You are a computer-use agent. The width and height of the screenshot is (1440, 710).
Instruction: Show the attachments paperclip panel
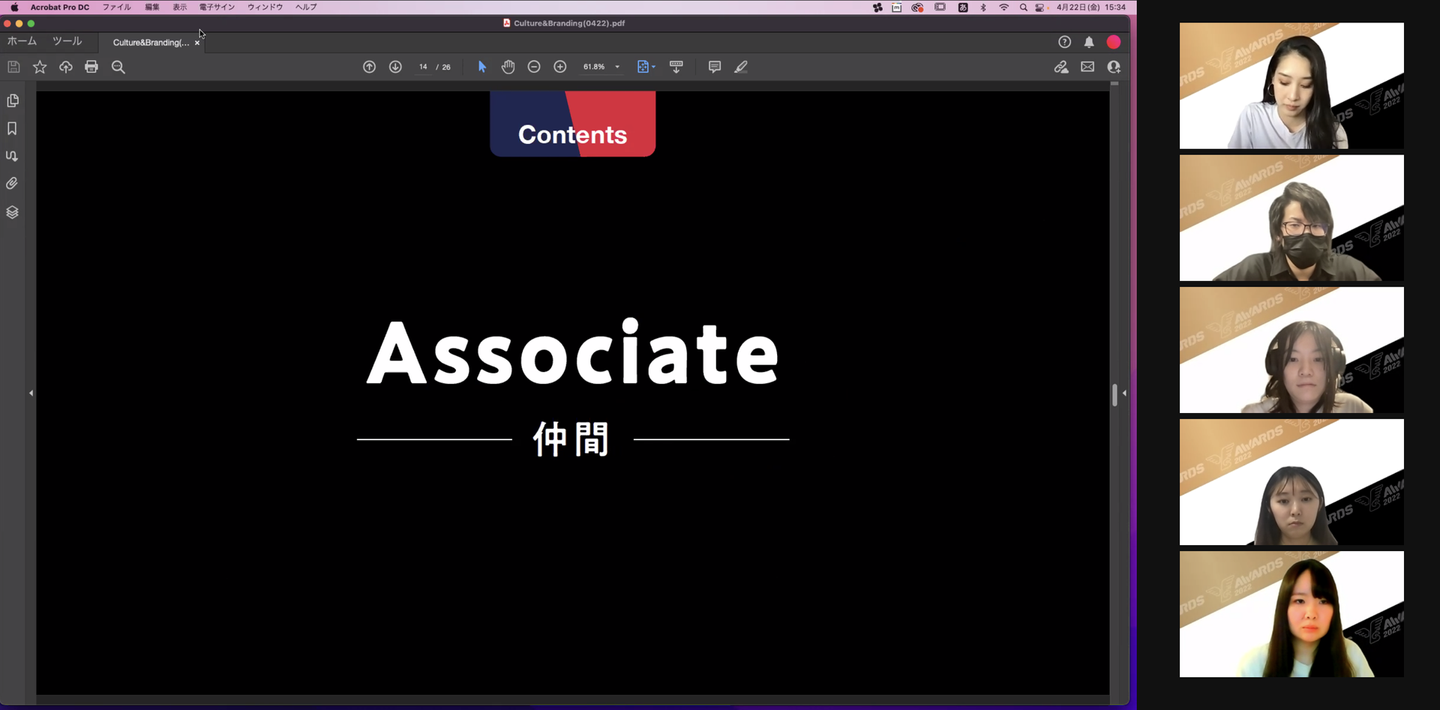coord(13,184)
